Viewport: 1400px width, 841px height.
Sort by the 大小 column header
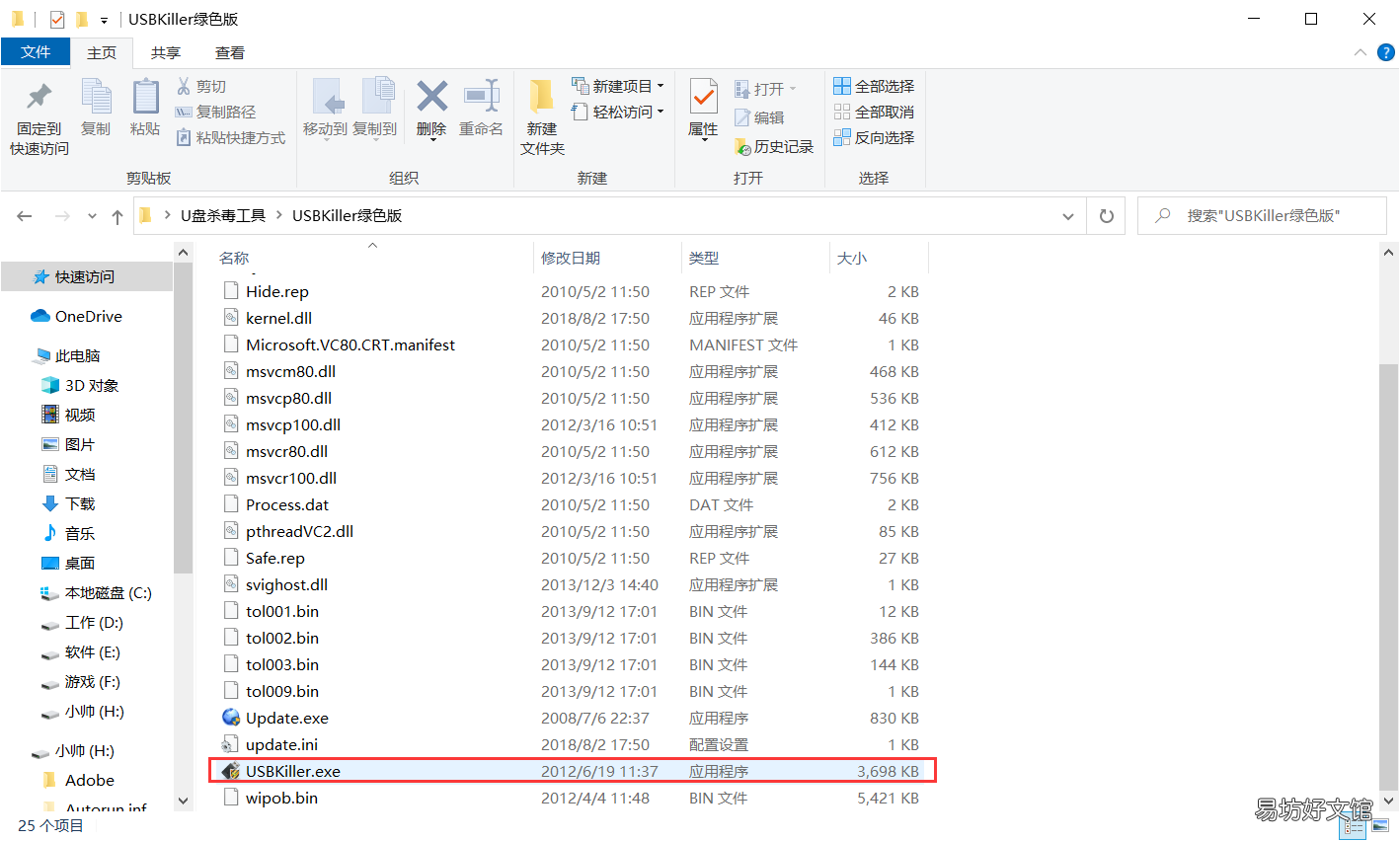[879, 258]
